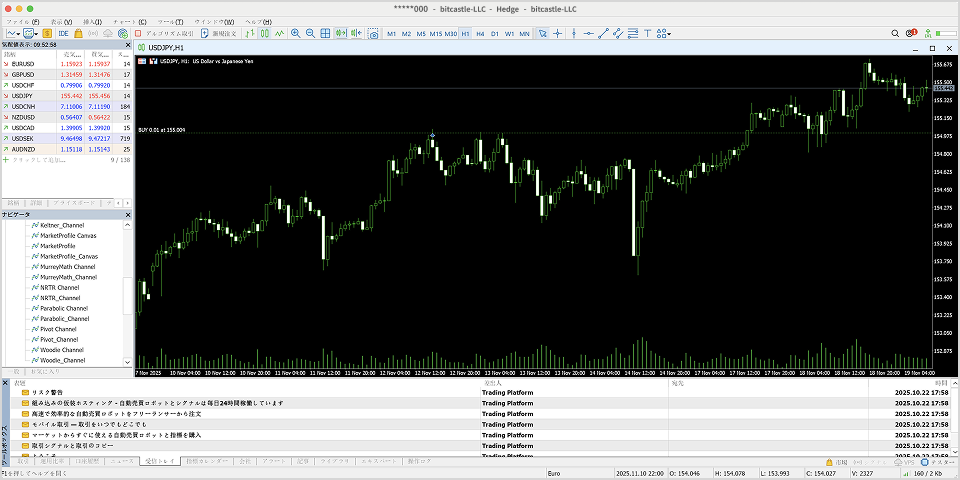The width and height of the screenshot is (960, 480).
Task: Click the dollar sign trading icon
Action: click(47, 34)
